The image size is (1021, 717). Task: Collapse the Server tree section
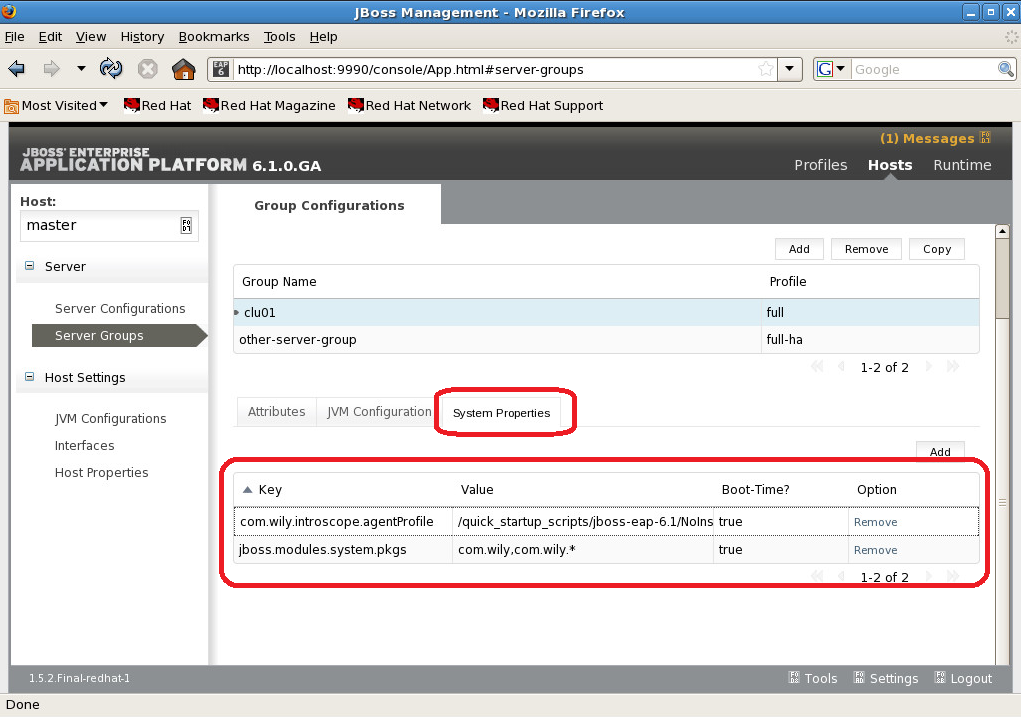[29, 266]
